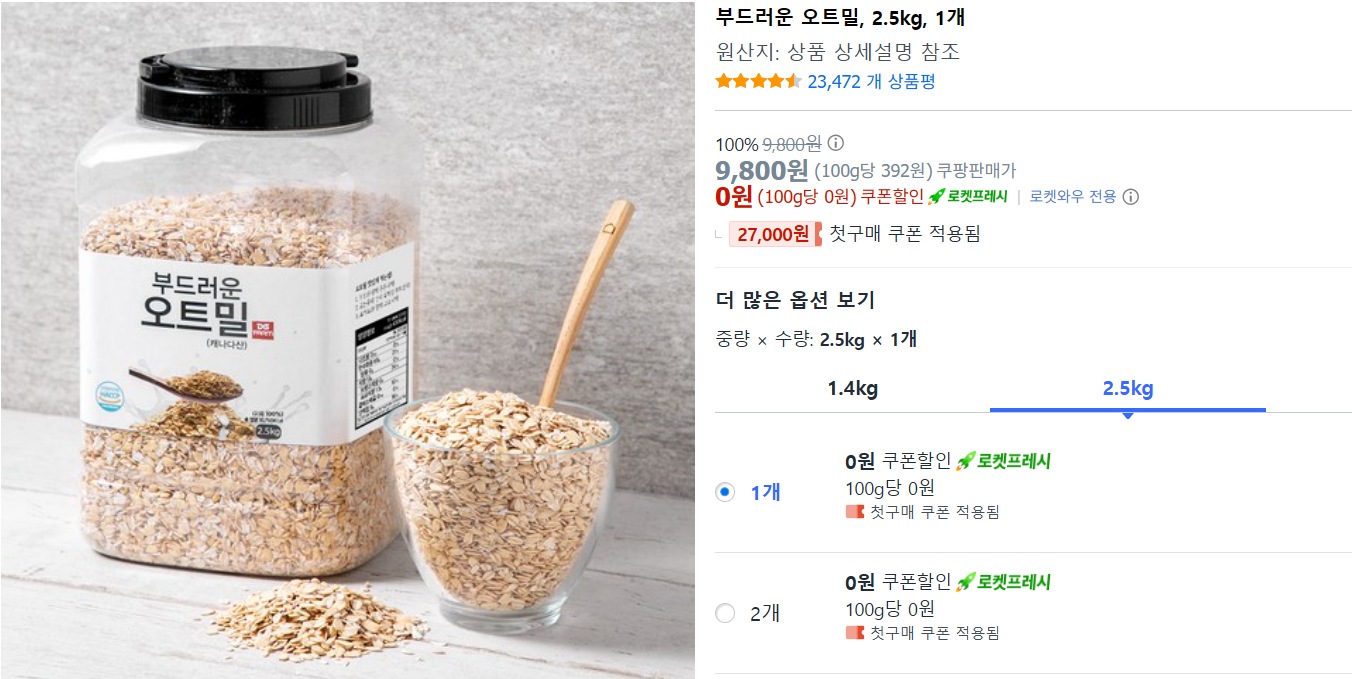The height and width of the screenshot is (679, 1352).
Task: Click the 2개 option label text
Action: tap(765, 613)
